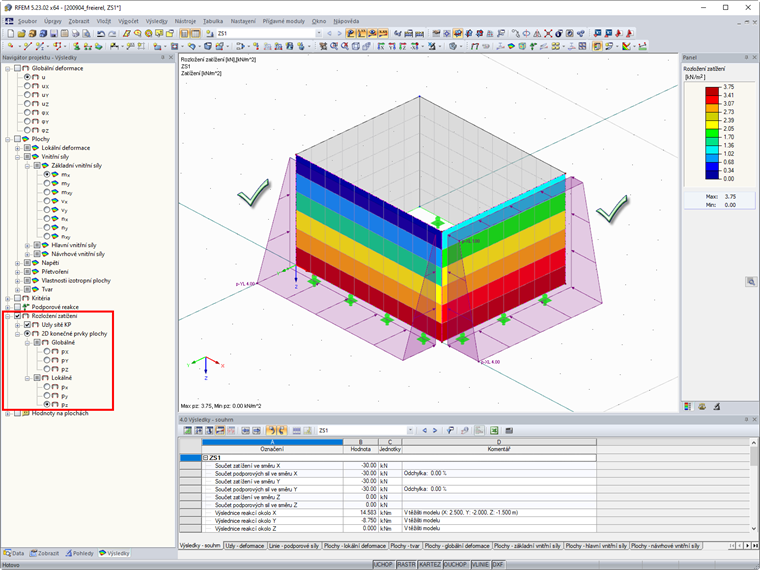
Task: Select the uz radio button
Action: click(28, 104)
